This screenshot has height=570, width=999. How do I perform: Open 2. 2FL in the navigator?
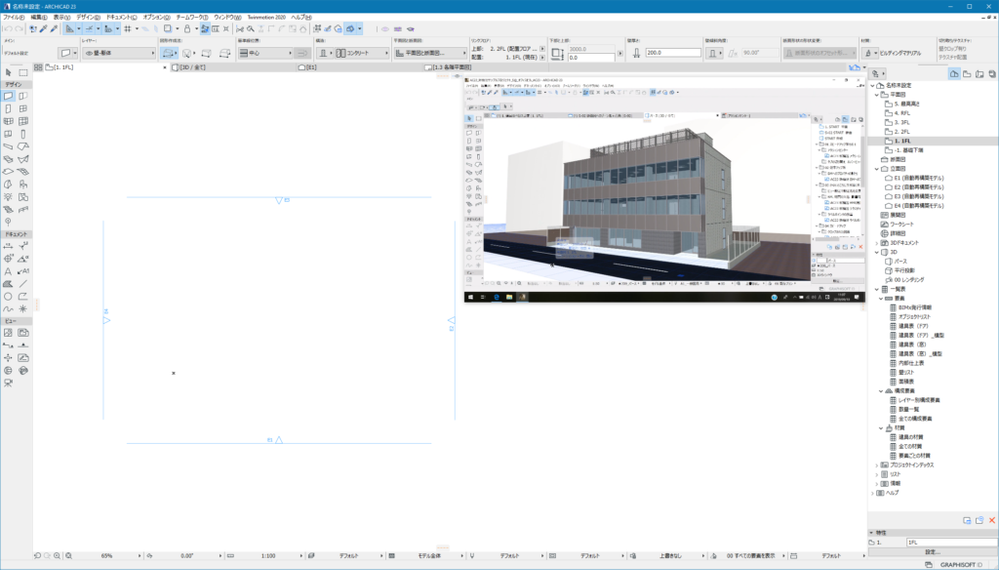tap(902, 132)
